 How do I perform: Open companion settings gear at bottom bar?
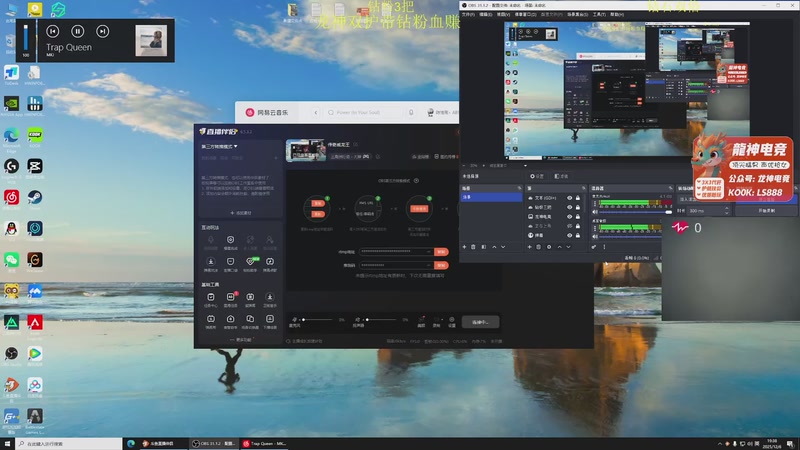click(452, 321)
